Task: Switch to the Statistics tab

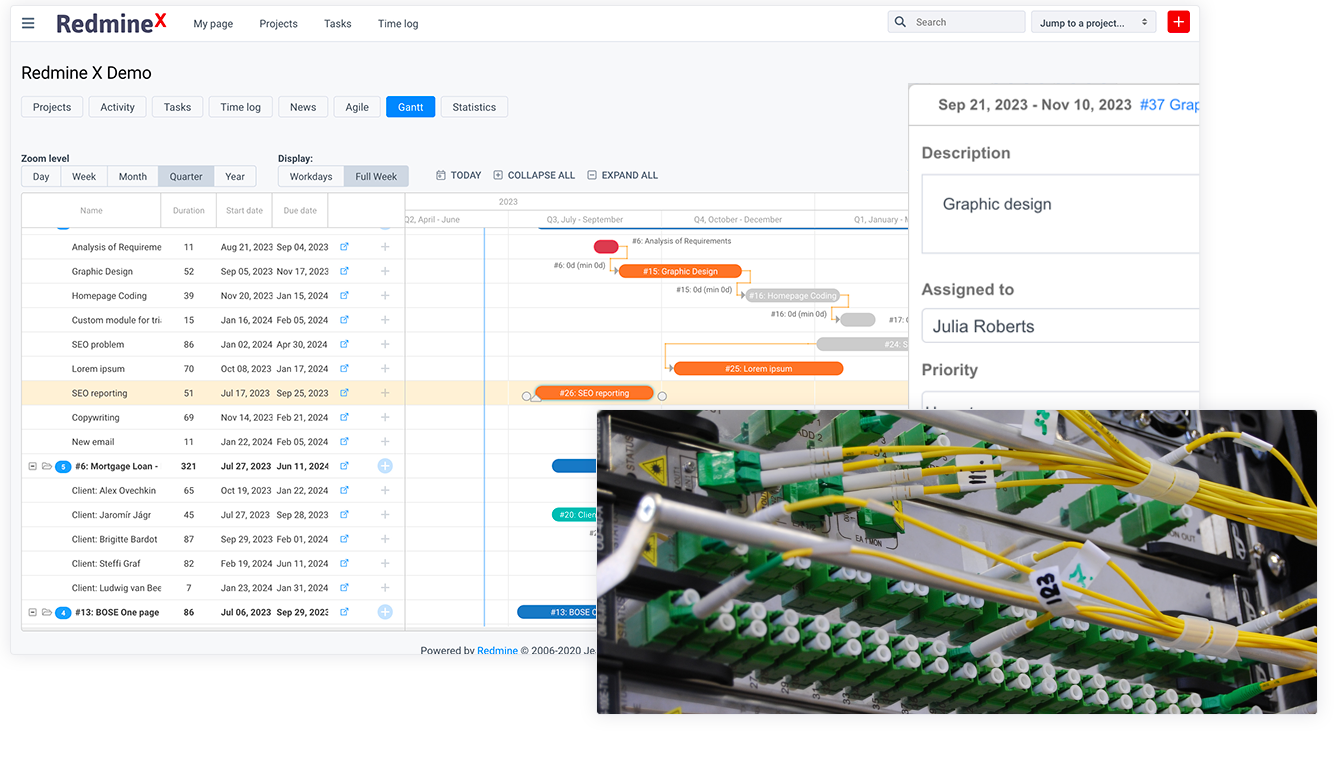Action: 474,107
